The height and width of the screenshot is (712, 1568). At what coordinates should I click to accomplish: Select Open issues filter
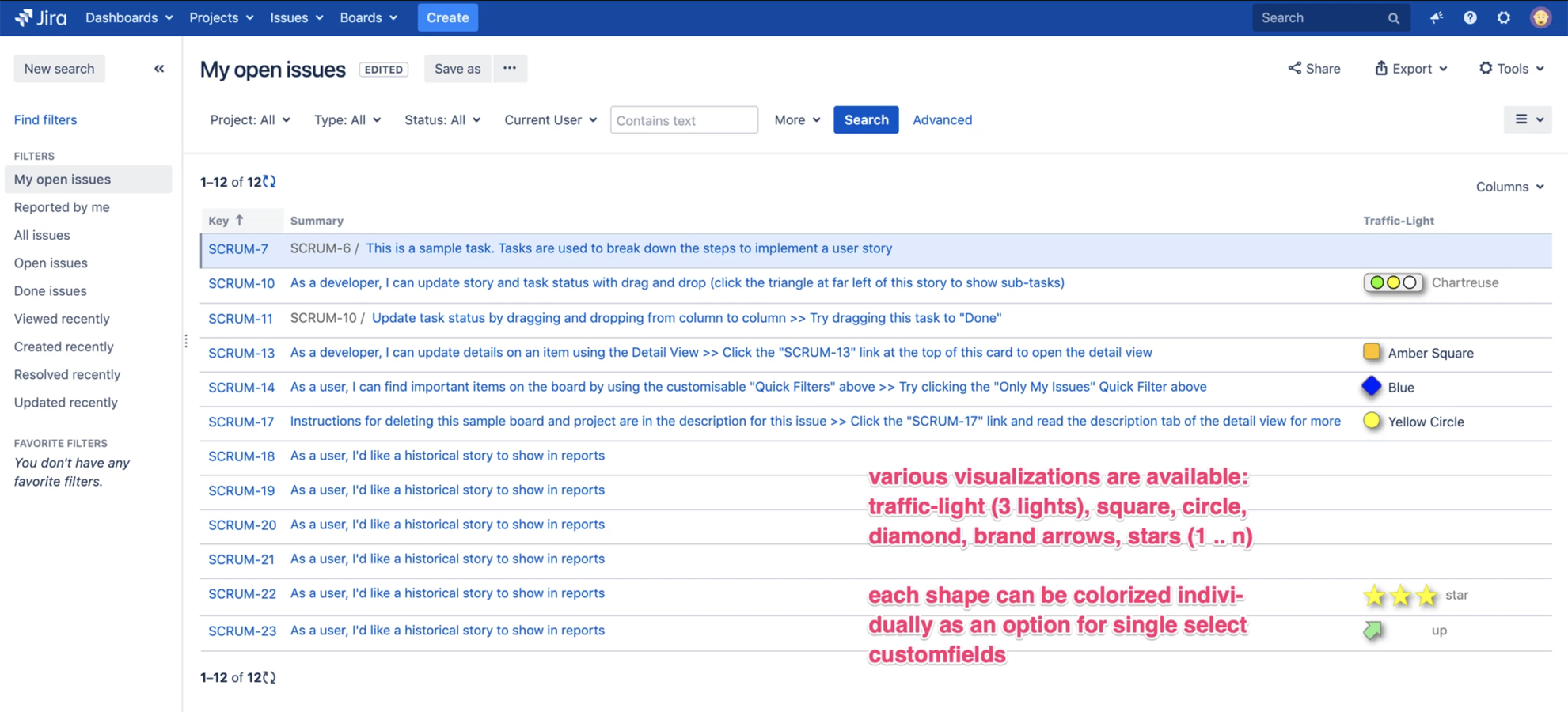click(51, 263)
